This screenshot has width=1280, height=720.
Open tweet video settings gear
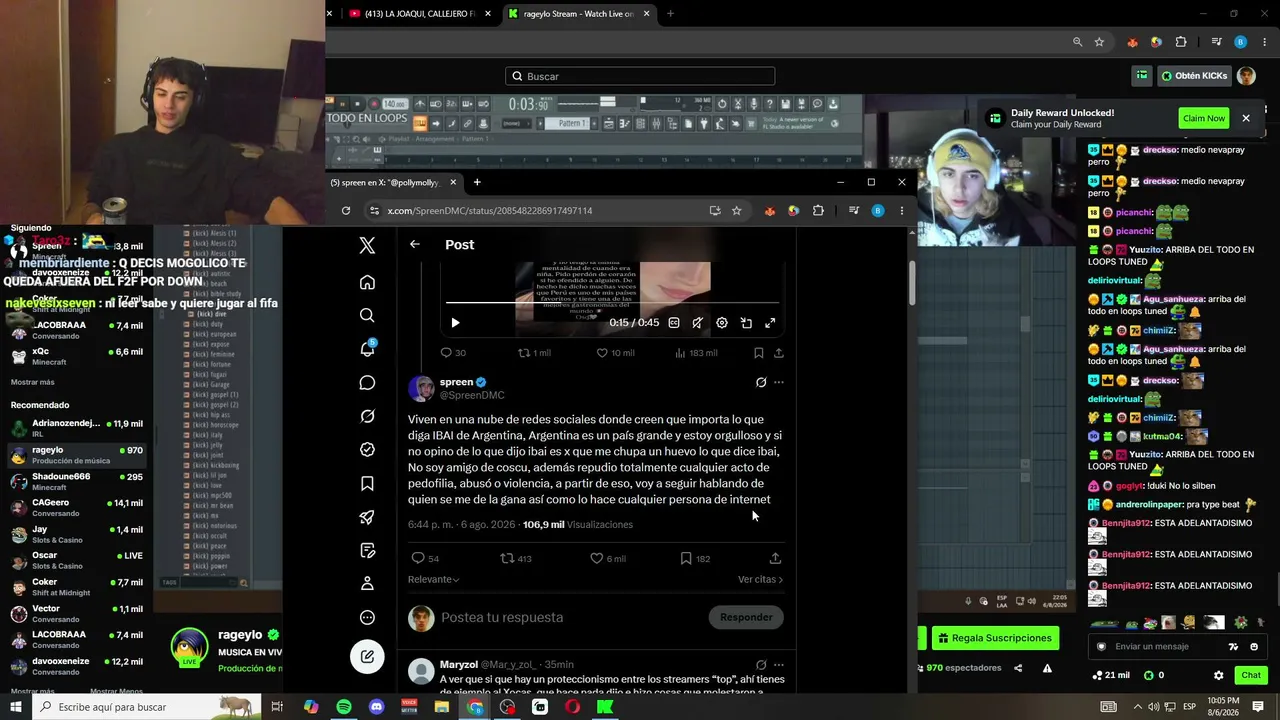pyautogui.click(x=722, y=323)
